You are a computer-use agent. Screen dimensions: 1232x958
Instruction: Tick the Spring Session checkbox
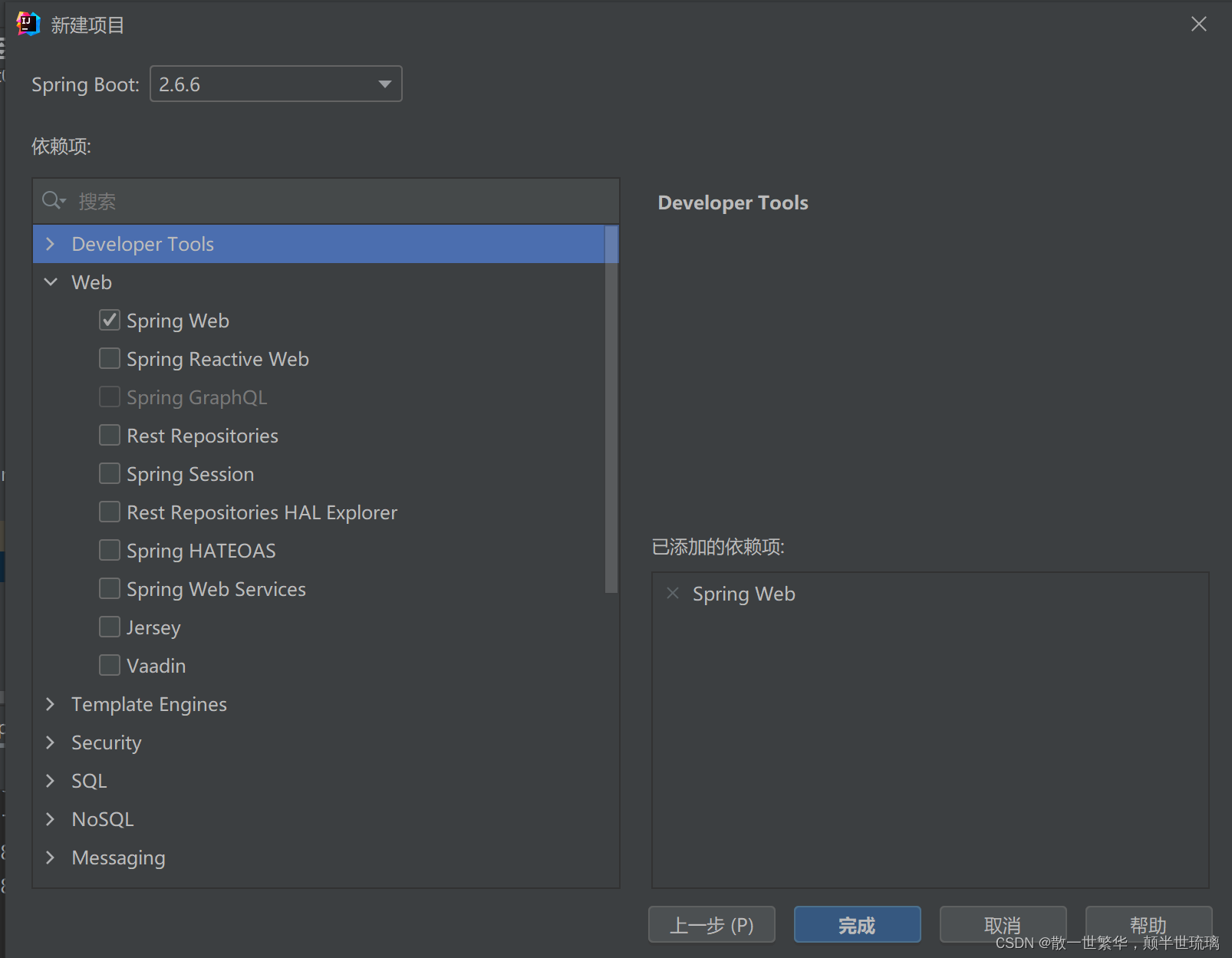(x=110, y=473)
